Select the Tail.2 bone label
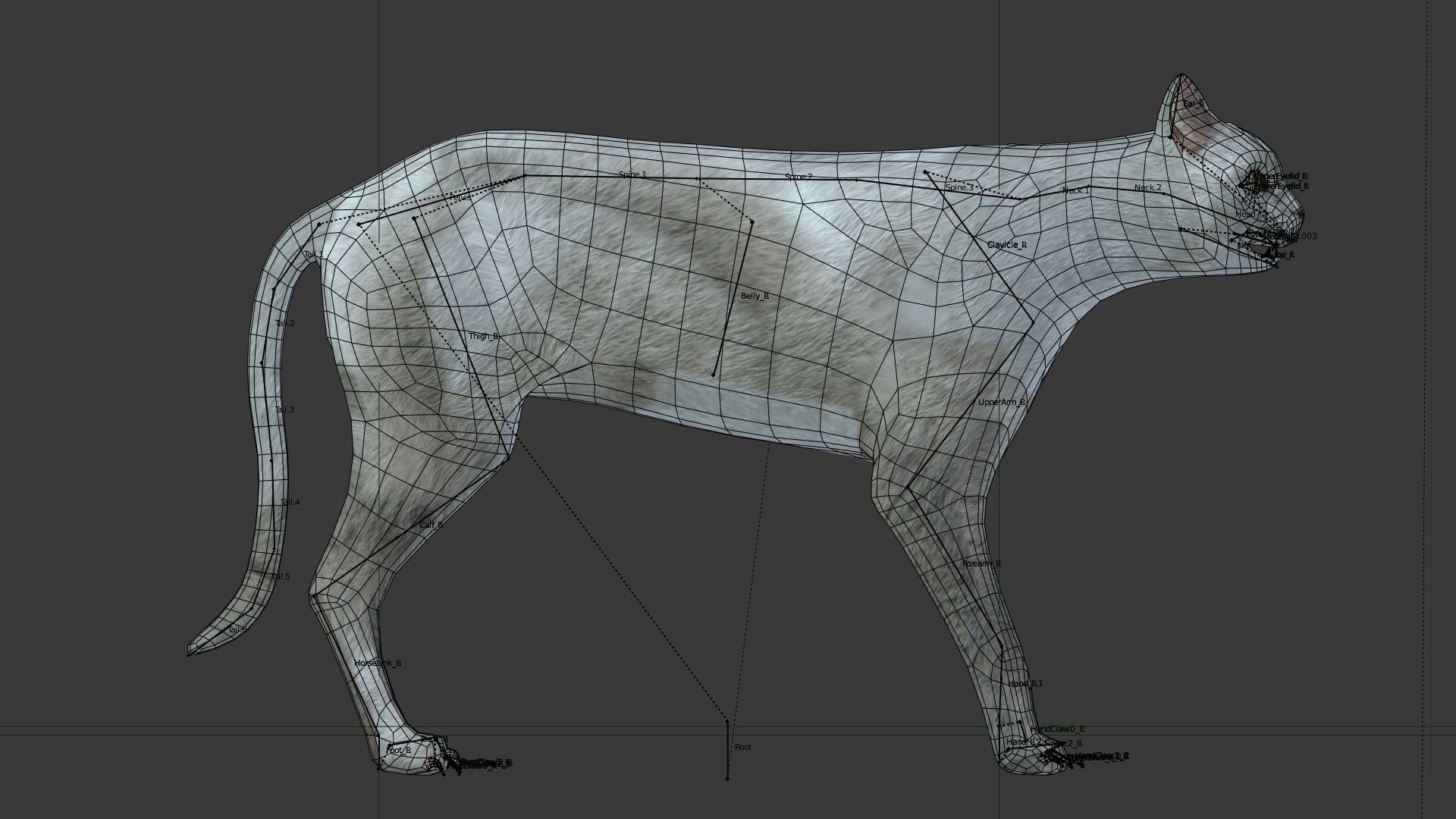1456x819 pixels. pos(285,324)
